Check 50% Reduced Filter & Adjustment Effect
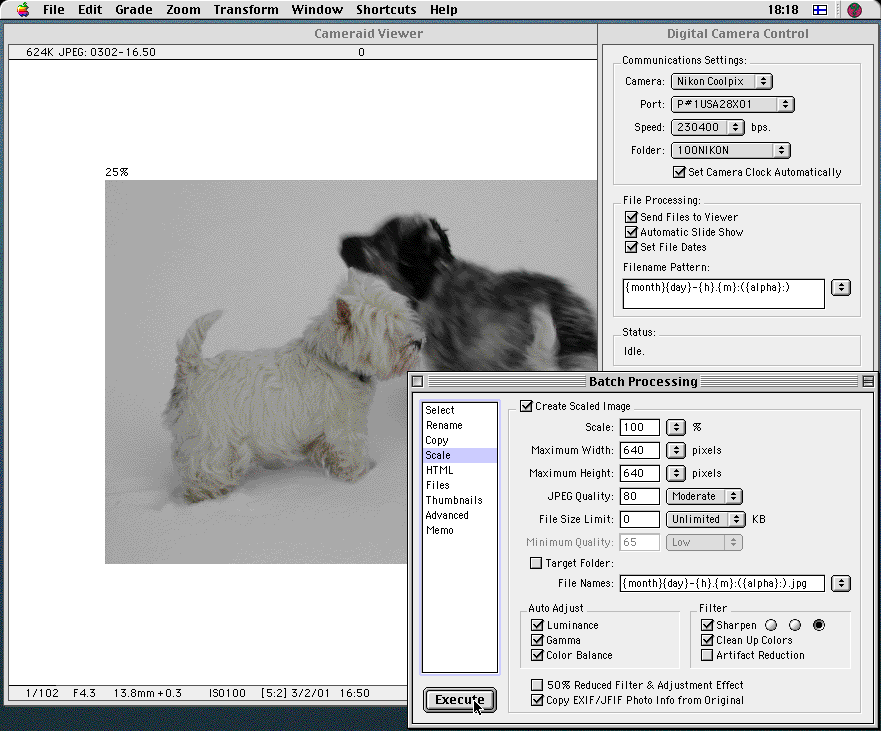The height and width of the screenshot is (731, 881). pos(537,685)
